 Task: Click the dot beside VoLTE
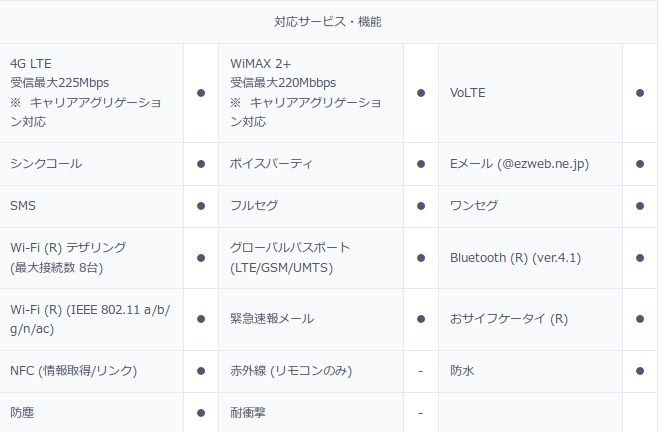click(640, 93)
